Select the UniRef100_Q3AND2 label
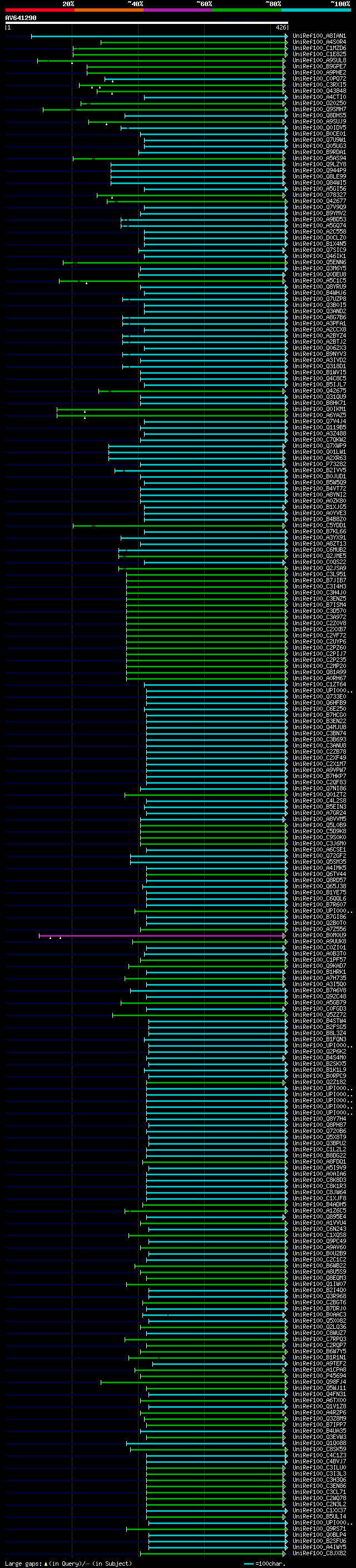356x1568 pixels. click(319, 311)
